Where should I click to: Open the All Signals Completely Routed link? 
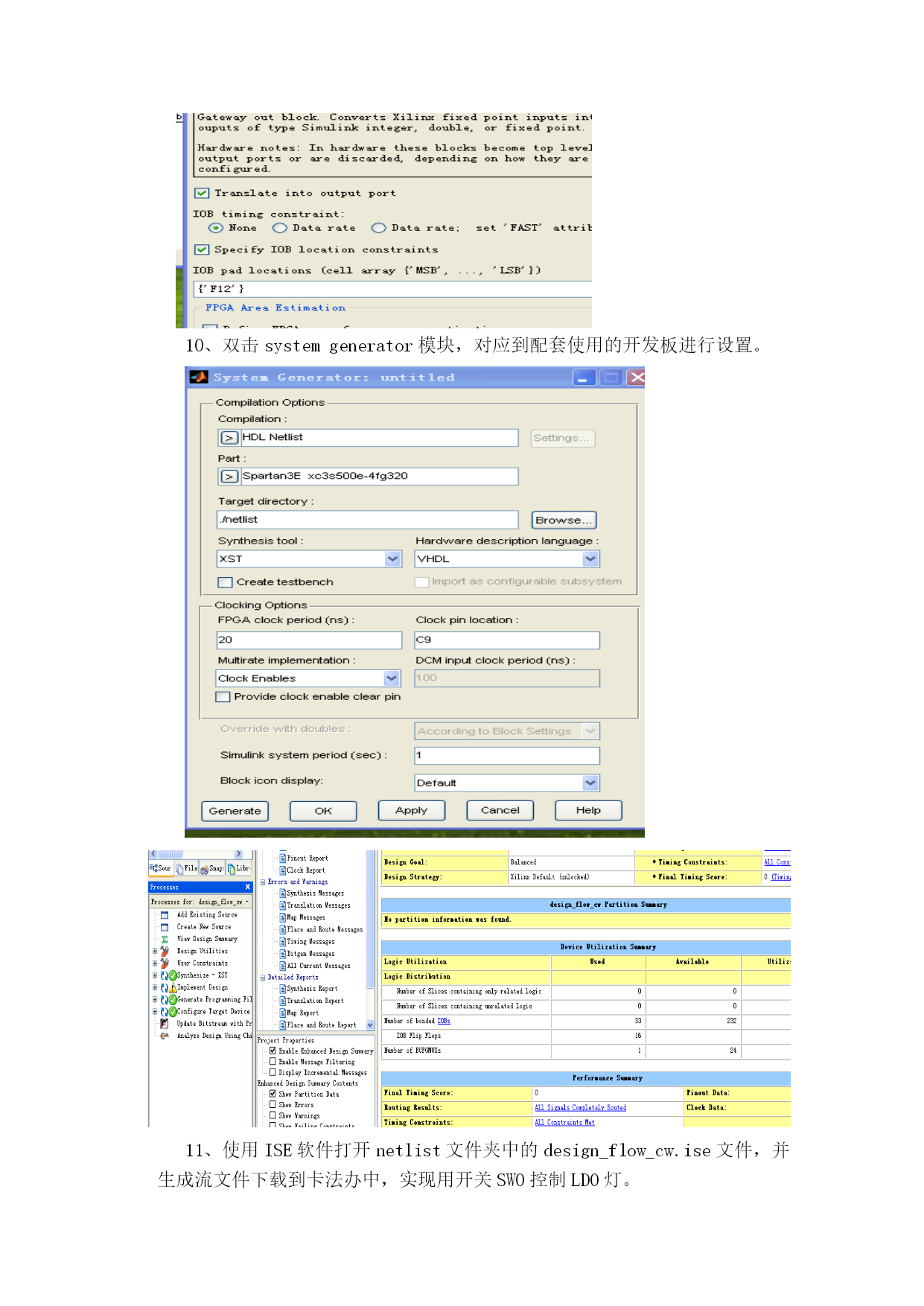pos(581,1108)
